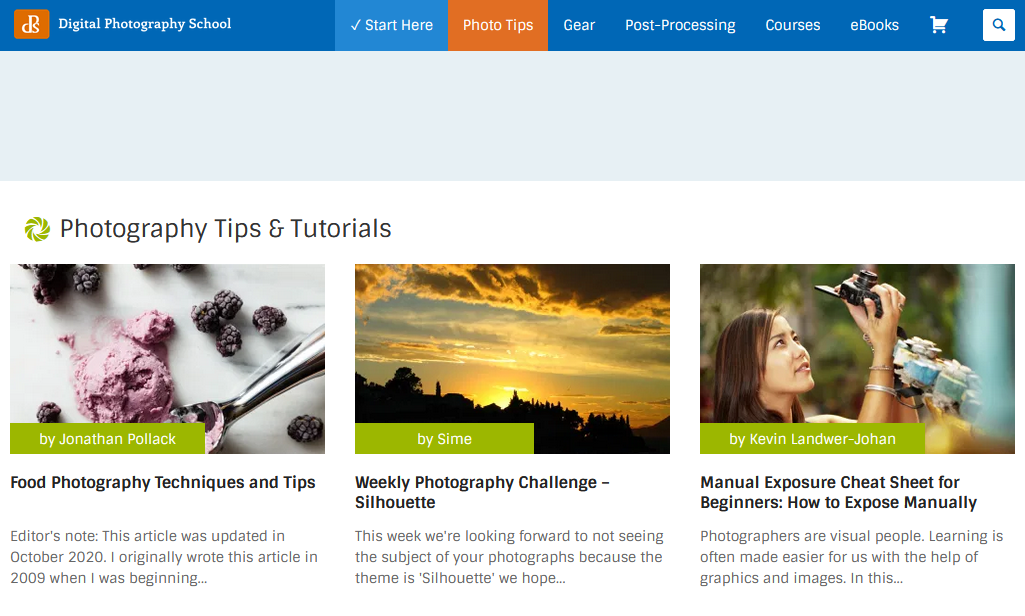Open the Start Here menu item
The width and height of the screenshot is (1025, 616).
tap(391, 25)
